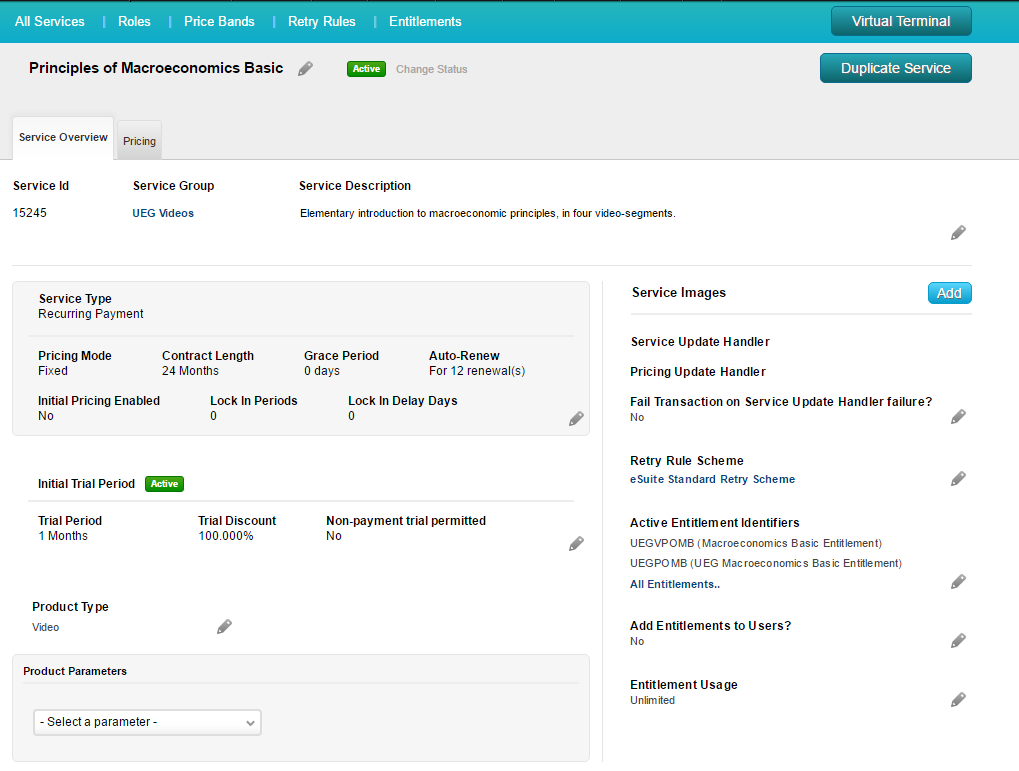Switch to the Pricing tab
Viewport: 1019px width, 771px height.
(139, 141)
